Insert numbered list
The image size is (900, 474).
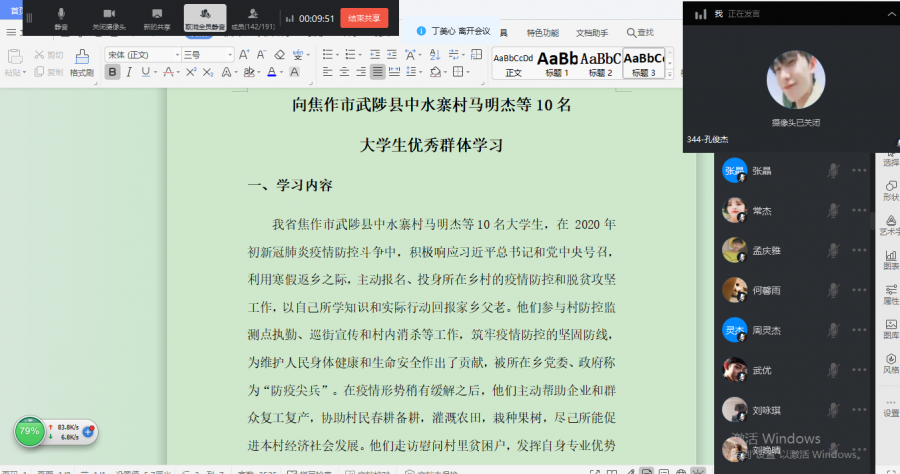[350, 55]
